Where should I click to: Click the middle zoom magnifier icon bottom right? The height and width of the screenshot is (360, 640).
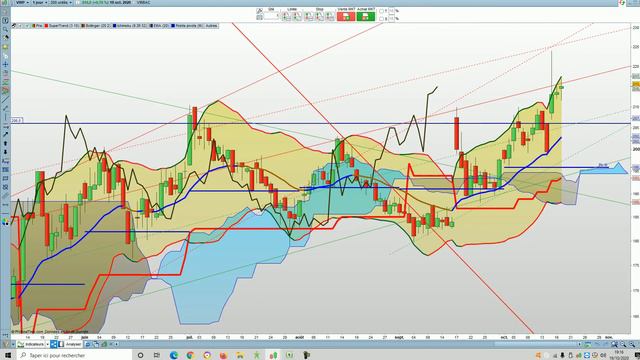(x=623, y=344)
